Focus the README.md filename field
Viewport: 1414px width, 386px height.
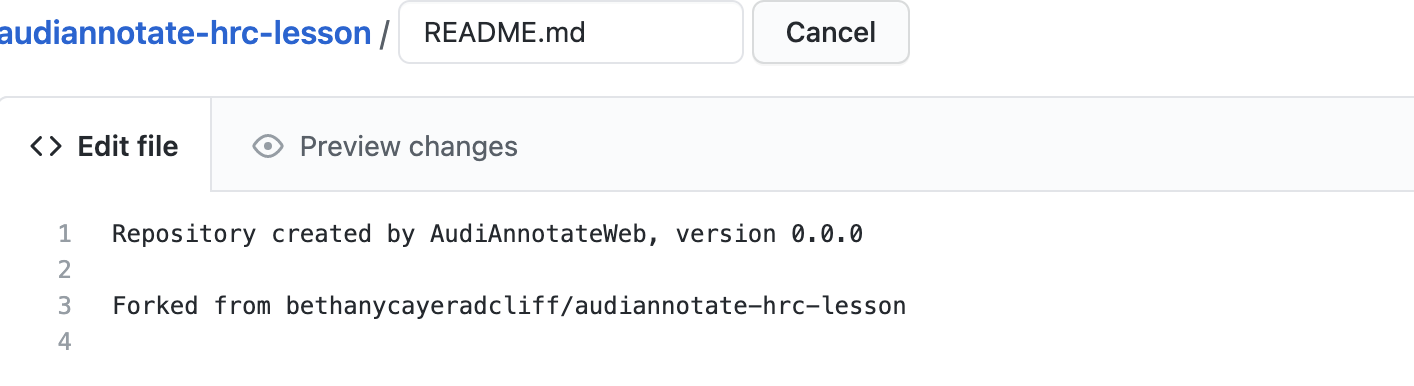click(x=570, y=32)
